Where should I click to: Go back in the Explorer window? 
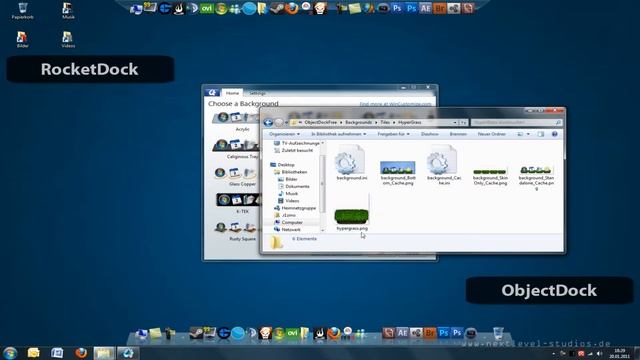coord(268,122)
